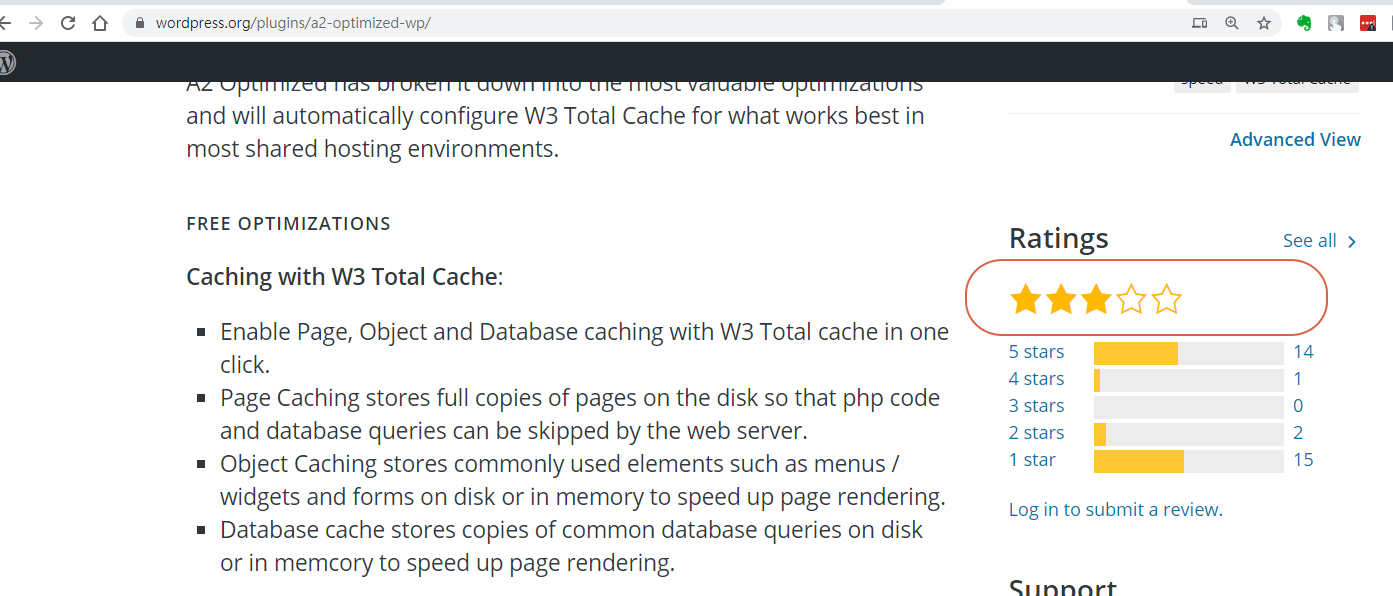The width and height of the screenshot is (1393, 596).
Task: Focus the address bar URL field
Action: click(x=600, y=23)
